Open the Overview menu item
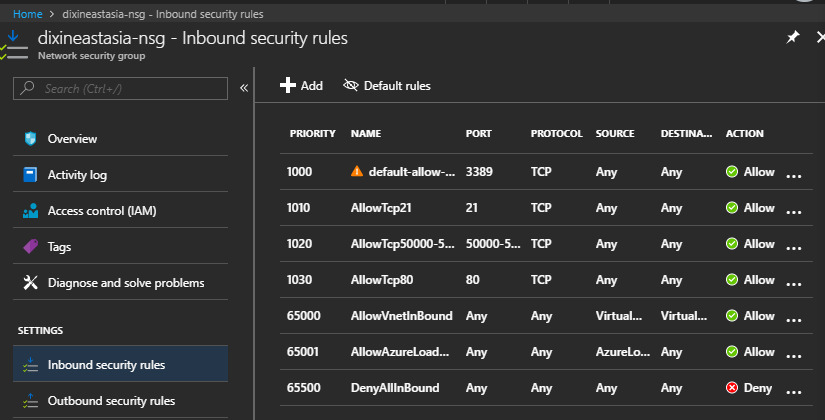The width and height of the screenshot is (825, 420). pos(120,138)
